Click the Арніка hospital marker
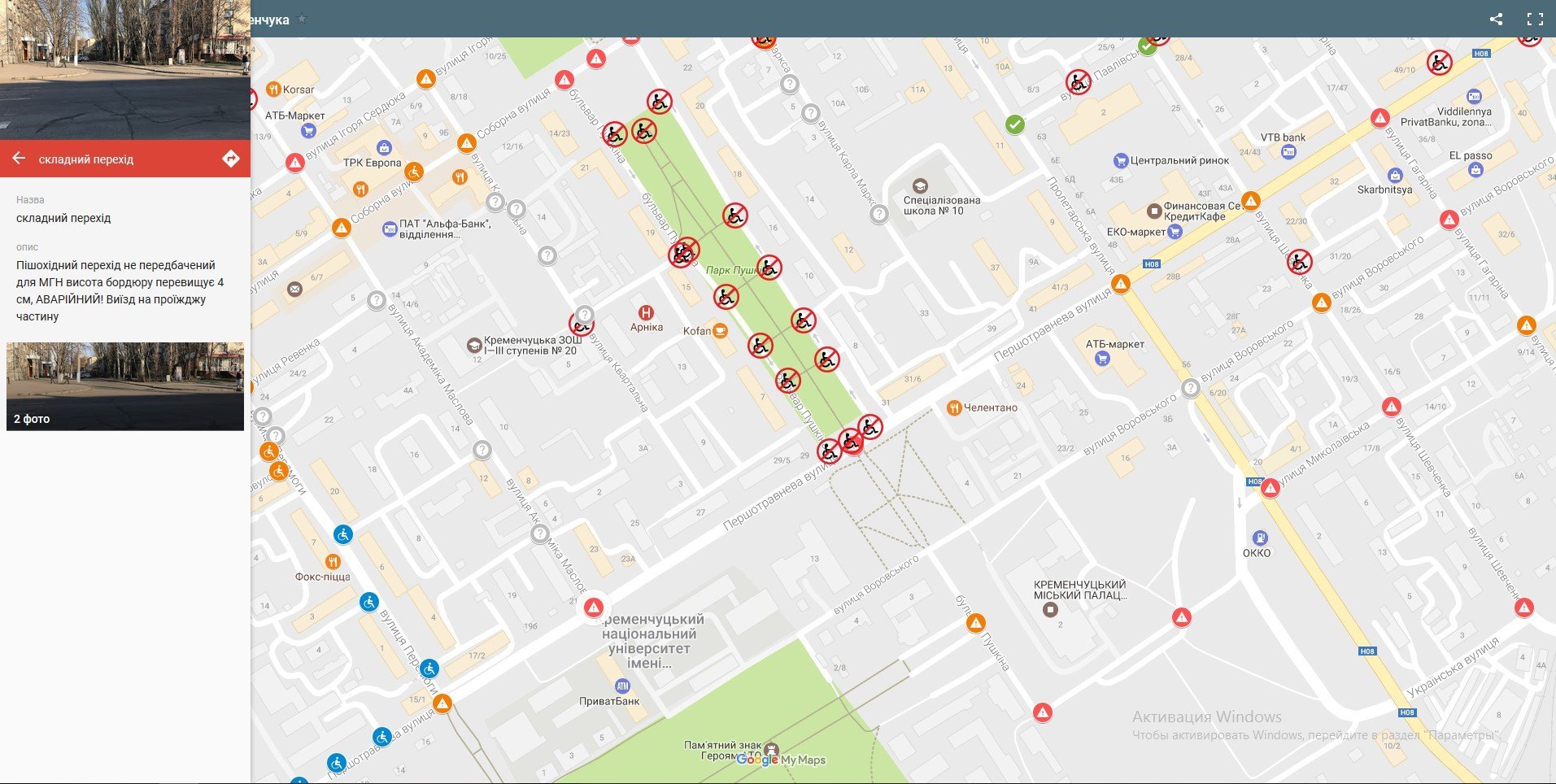 [646, 313]
